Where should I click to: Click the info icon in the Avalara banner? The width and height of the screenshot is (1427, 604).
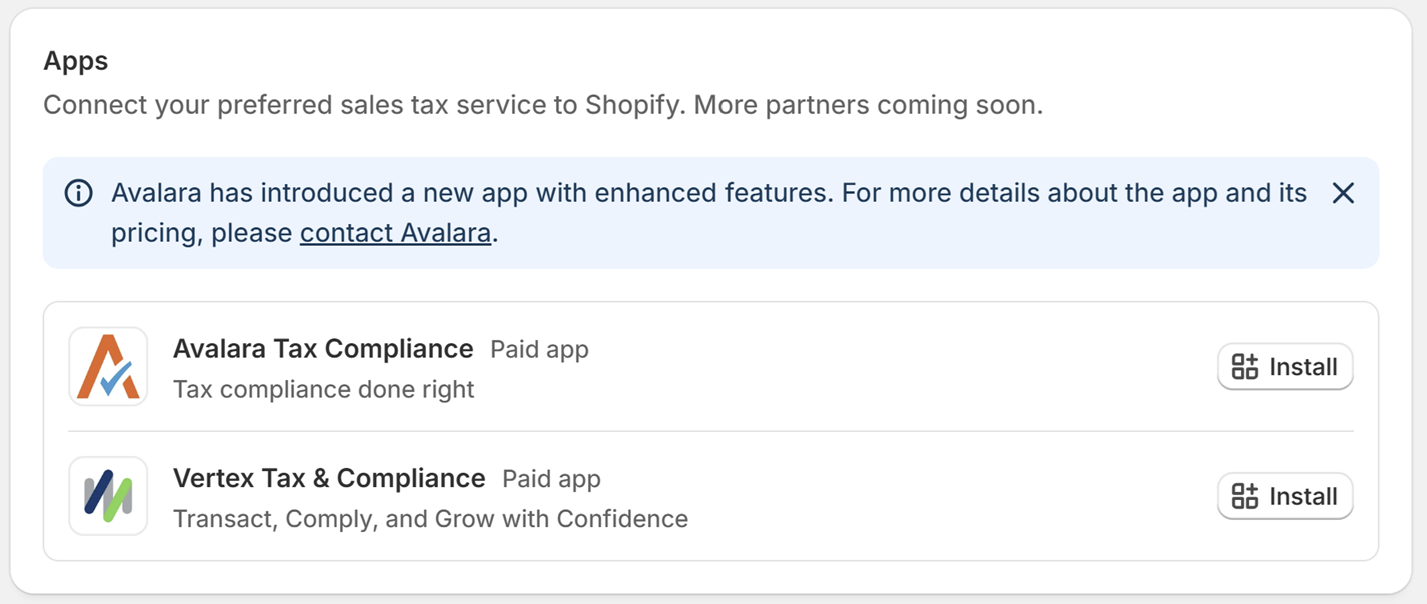click(x=78, y=193)
